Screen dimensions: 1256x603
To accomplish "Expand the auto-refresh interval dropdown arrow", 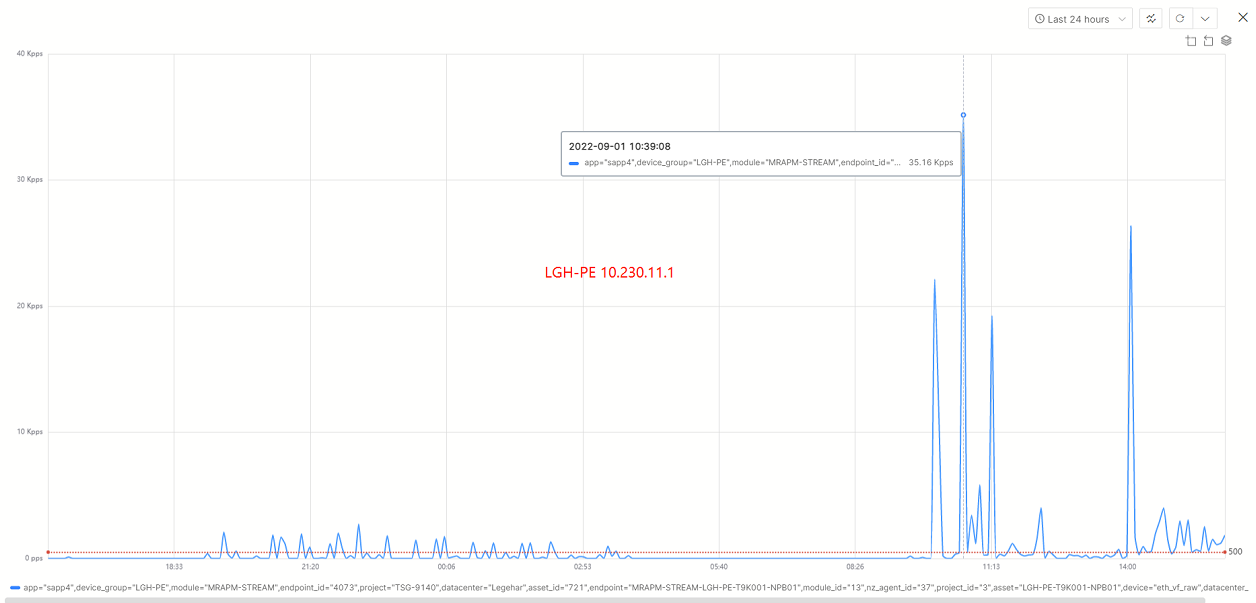I will click(x=1205, y=19).
